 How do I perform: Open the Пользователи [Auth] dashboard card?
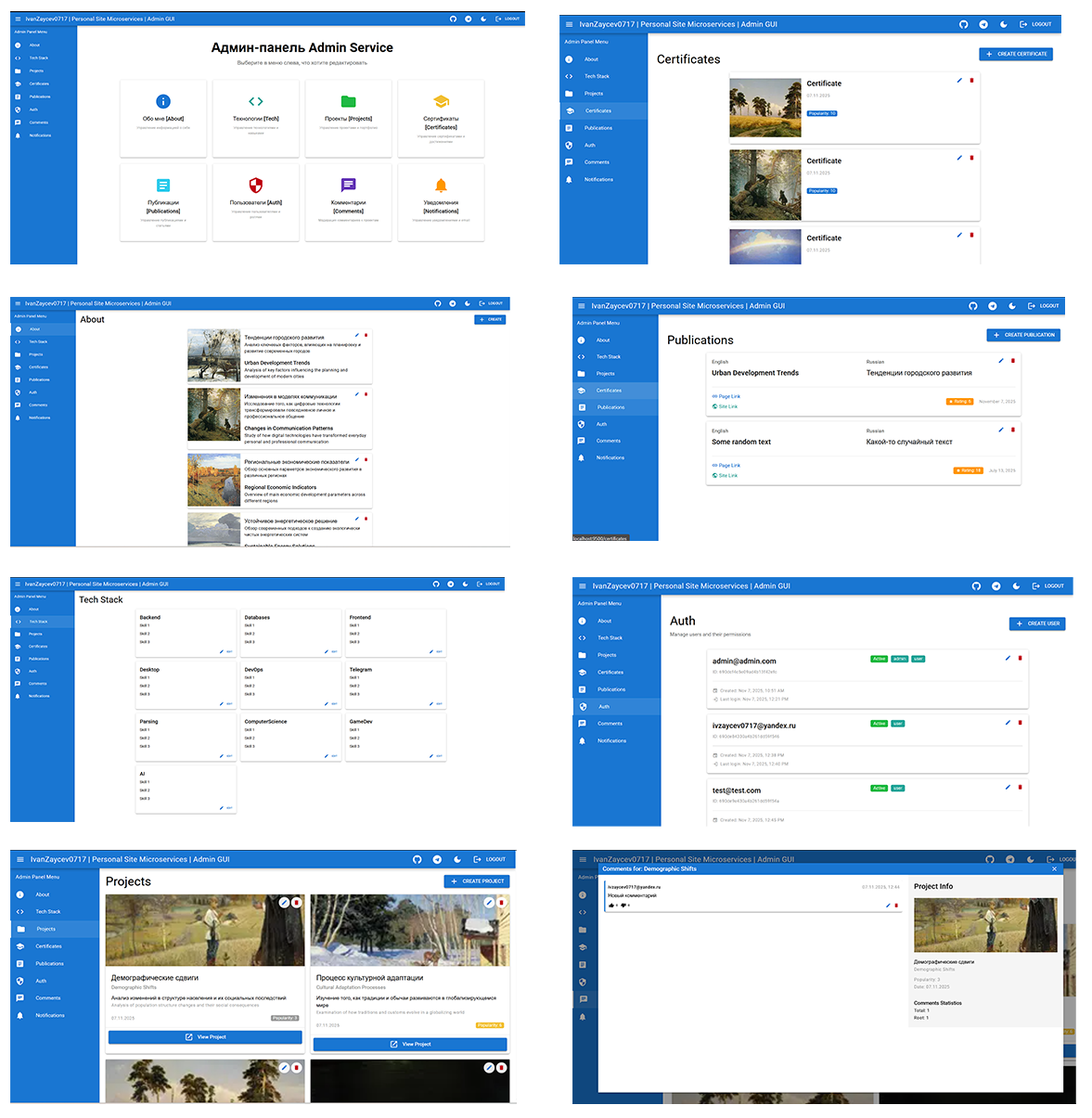pyautogui.click(x=256, y=202)
